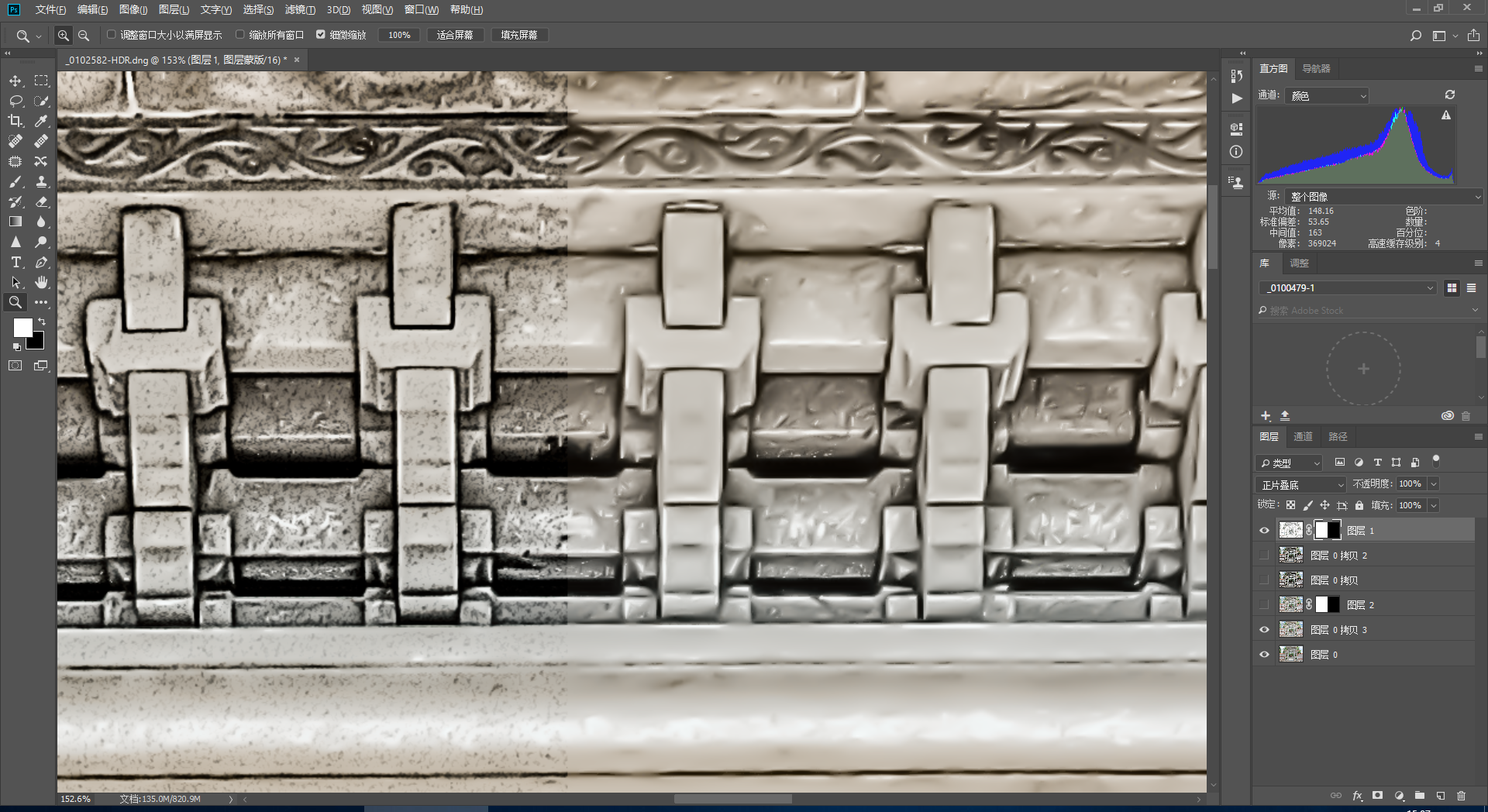Hide the 图层 1 layer
1488x812 pixels.
(x=1264, y=531)
